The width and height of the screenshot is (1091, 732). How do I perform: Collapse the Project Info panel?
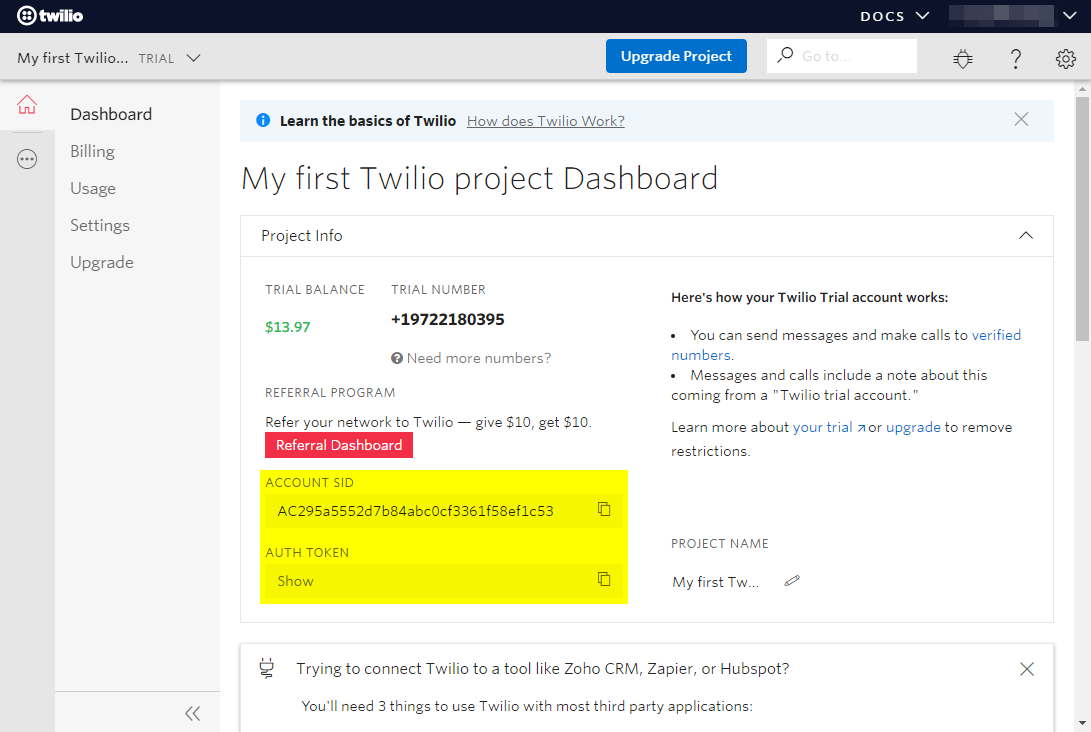(x=1025, y=236)
